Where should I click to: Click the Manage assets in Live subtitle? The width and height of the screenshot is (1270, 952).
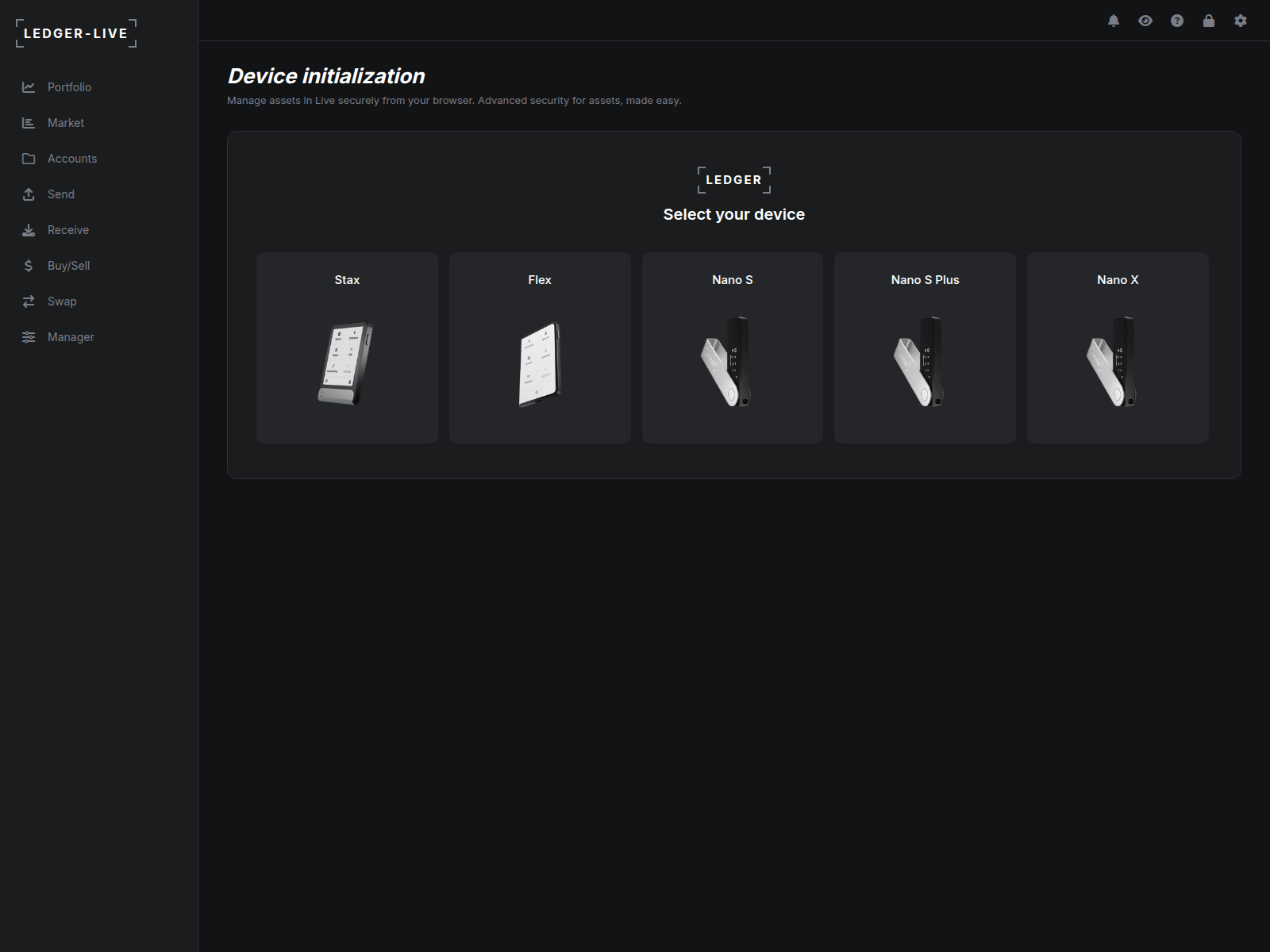pos(454,101)
